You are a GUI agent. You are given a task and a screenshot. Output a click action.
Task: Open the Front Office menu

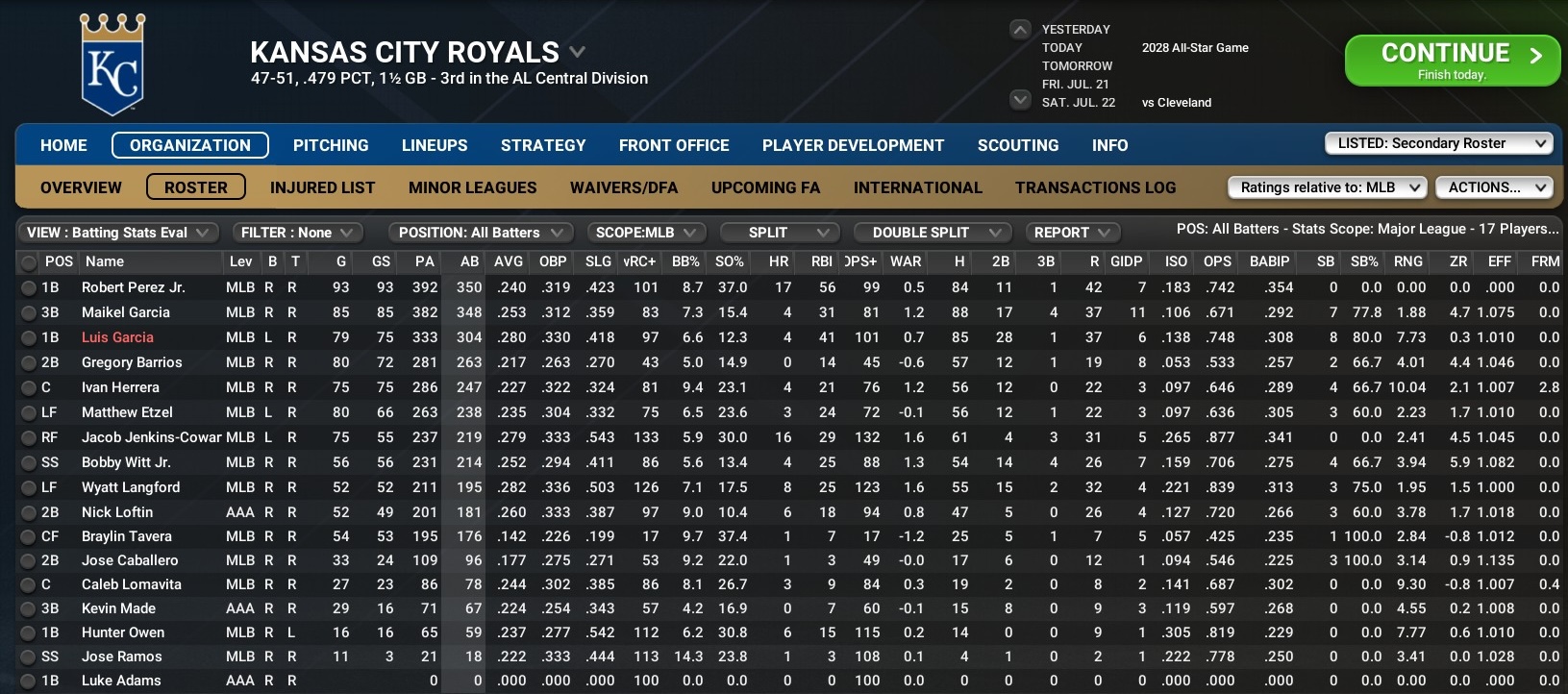[674, 145]
